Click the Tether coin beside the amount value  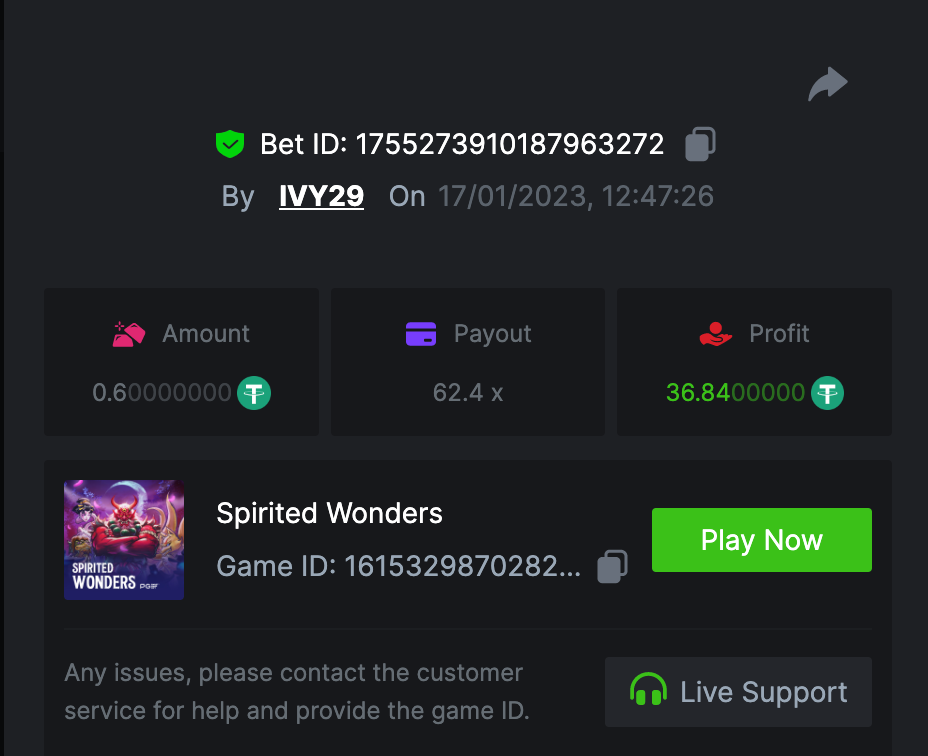(x=254, y=393)
